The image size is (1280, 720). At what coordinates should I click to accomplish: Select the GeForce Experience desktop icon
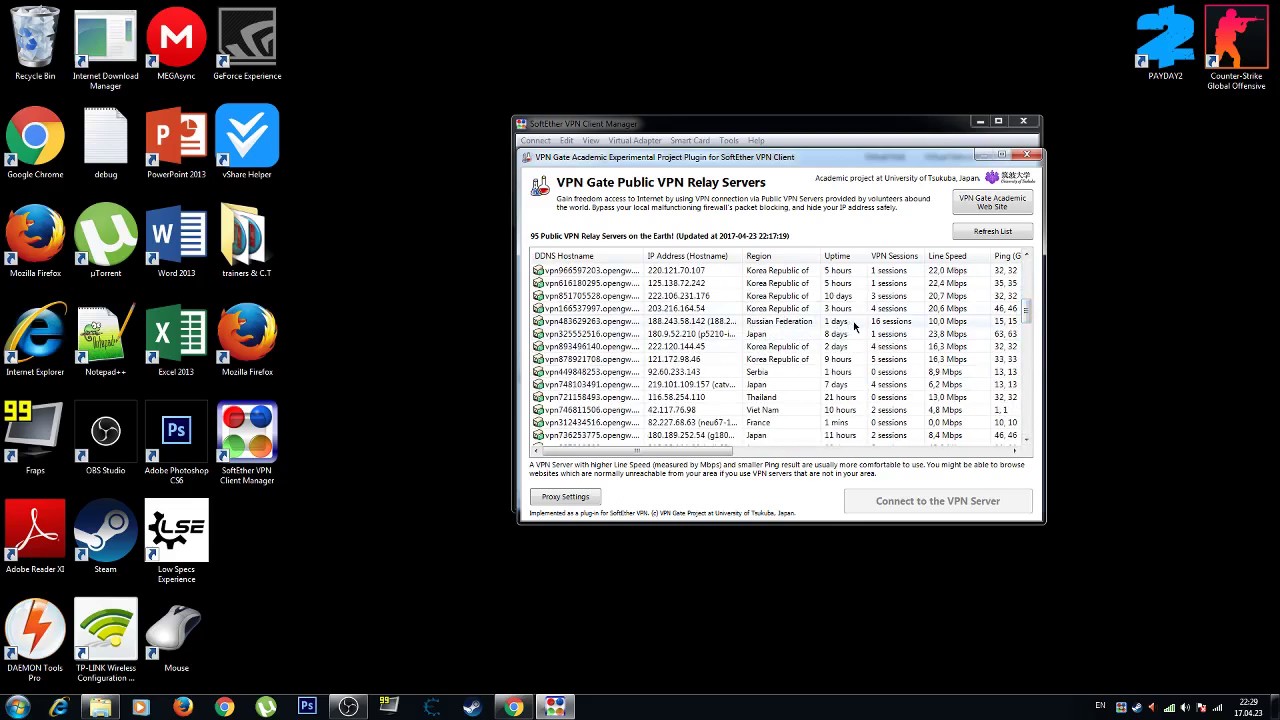(x=247, y=45)
